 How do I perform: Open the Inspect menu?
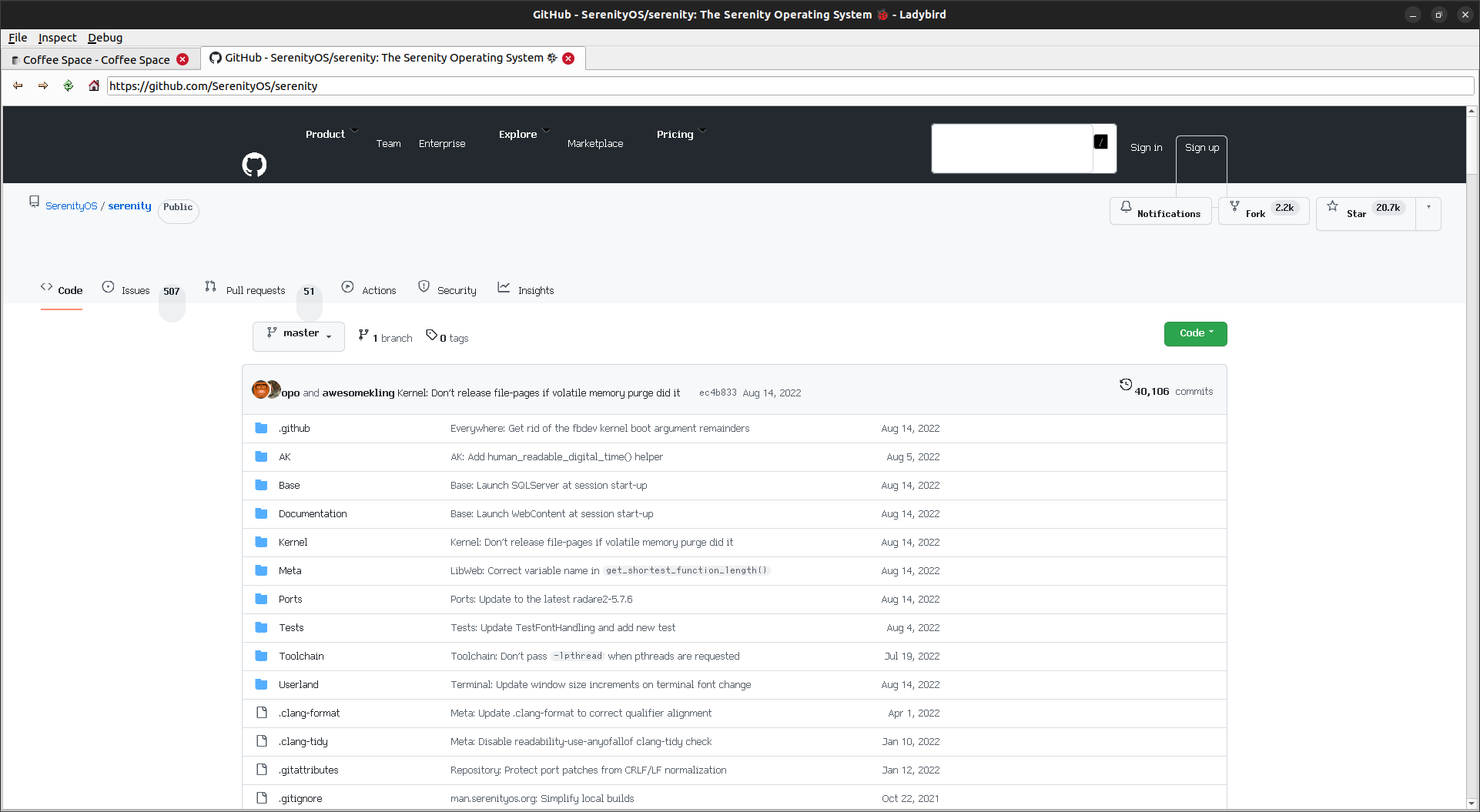[x=58, y=38]
